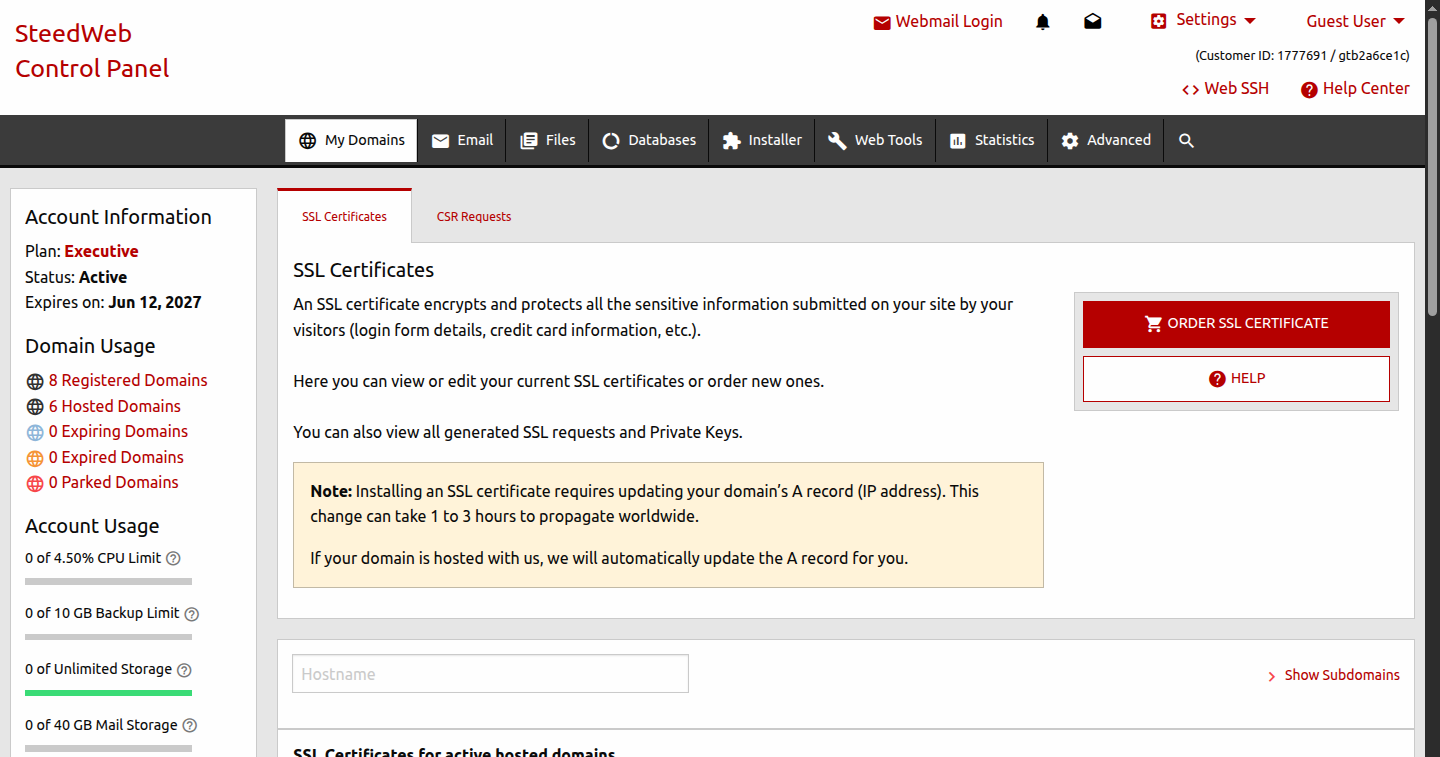View 0 Expiring Domains
Screen dimensions: 1440x757
(x=118, y=431)
